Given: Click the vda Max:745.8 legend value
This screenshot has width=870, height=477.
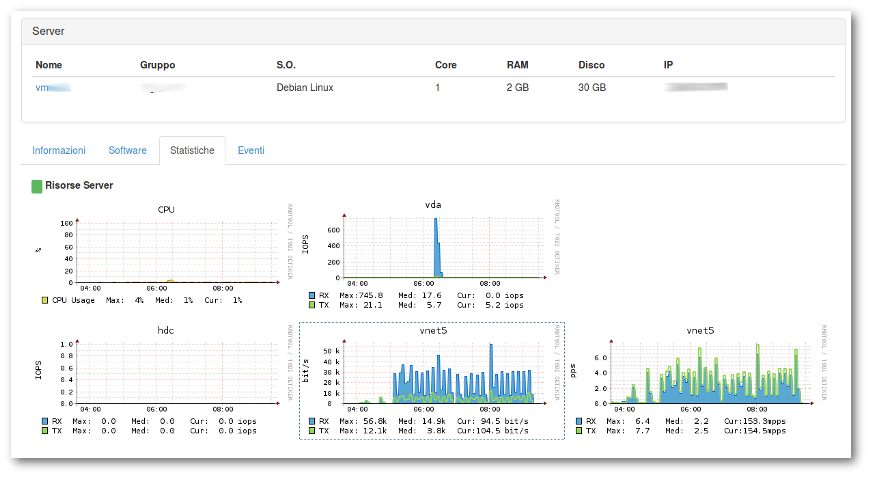Looking at the screenshot, I should click(361, 296).
